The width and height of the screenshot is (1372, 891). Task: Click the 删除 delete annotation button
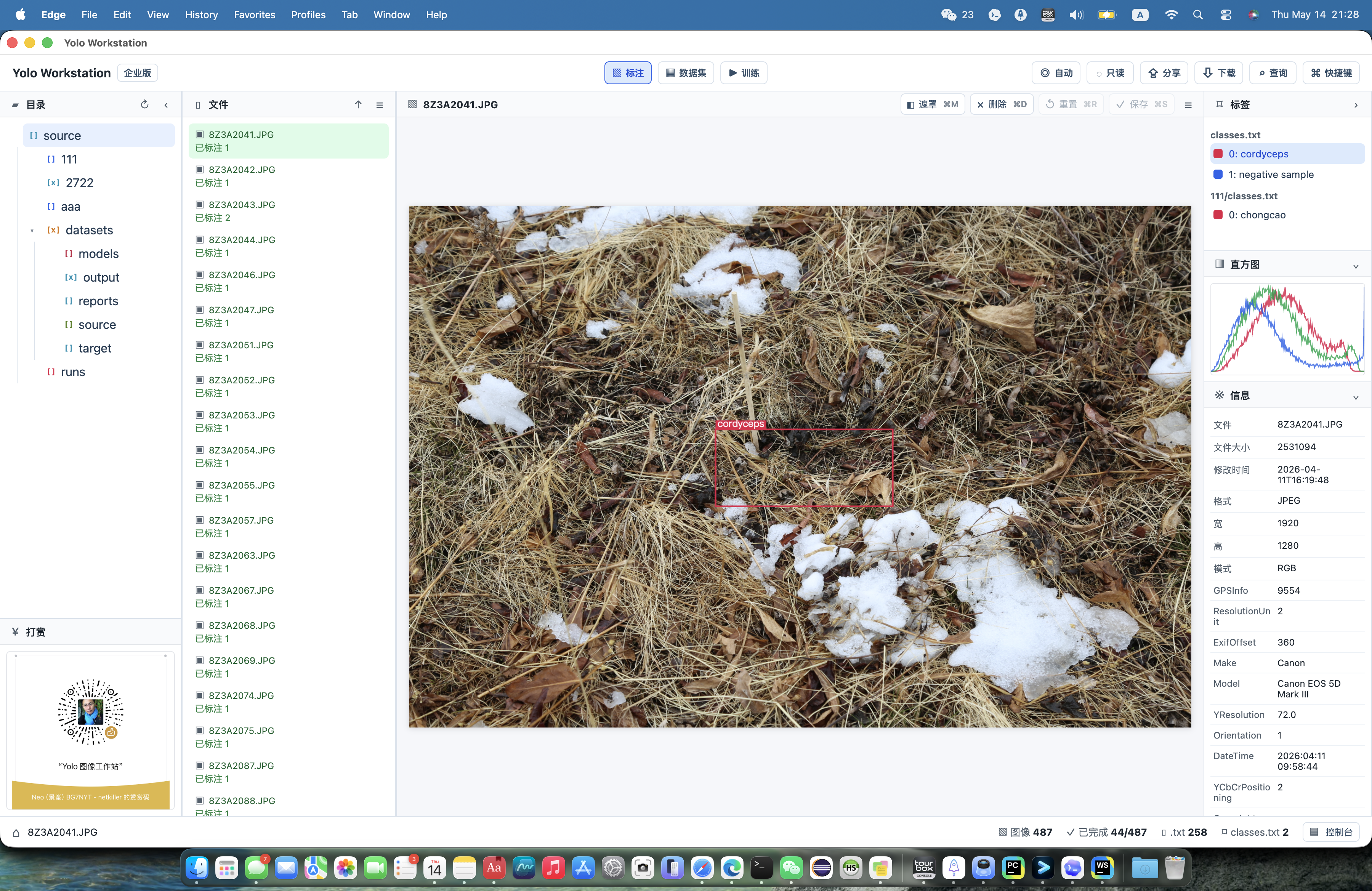1001,104
